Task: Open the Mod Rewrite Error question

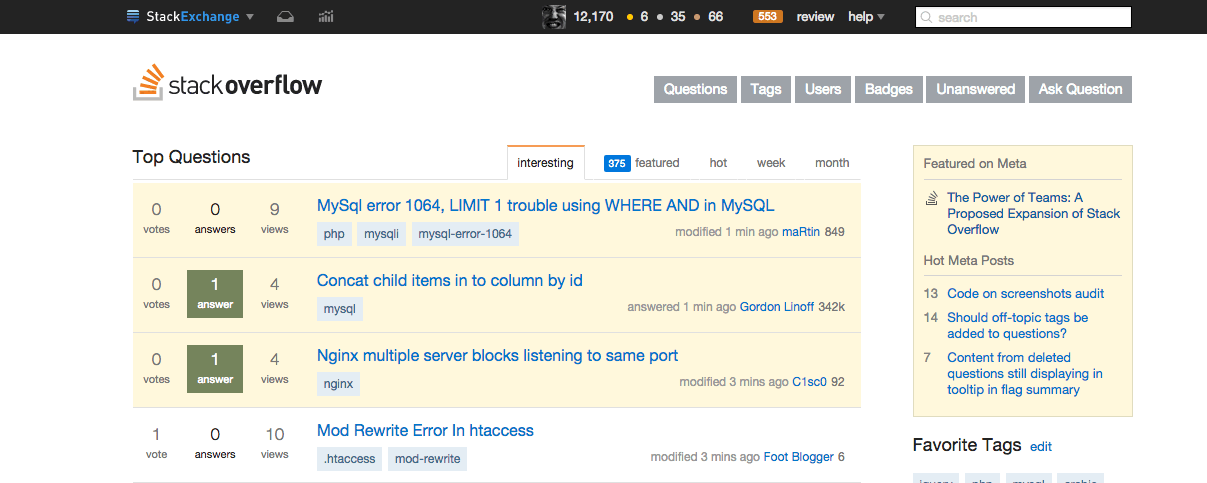Action: [x=425, y=430]
